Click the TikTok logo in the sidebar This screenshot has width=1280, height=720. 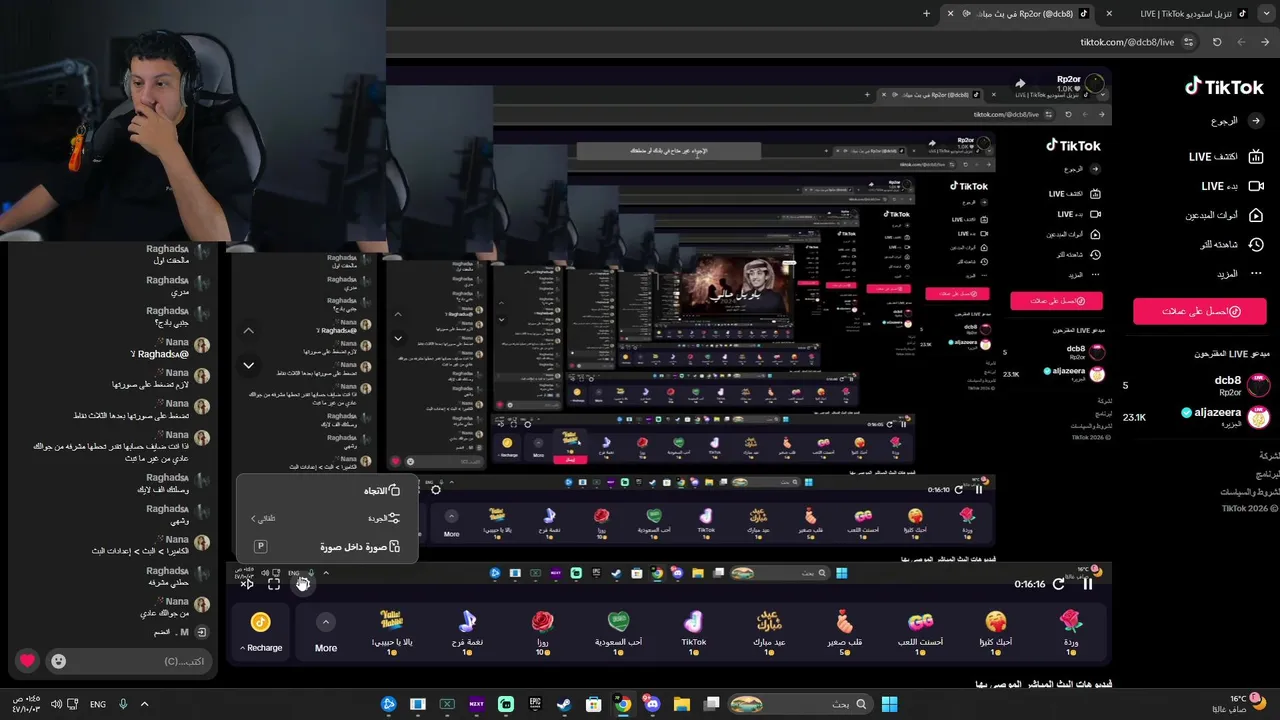(x=1224, y=87)
